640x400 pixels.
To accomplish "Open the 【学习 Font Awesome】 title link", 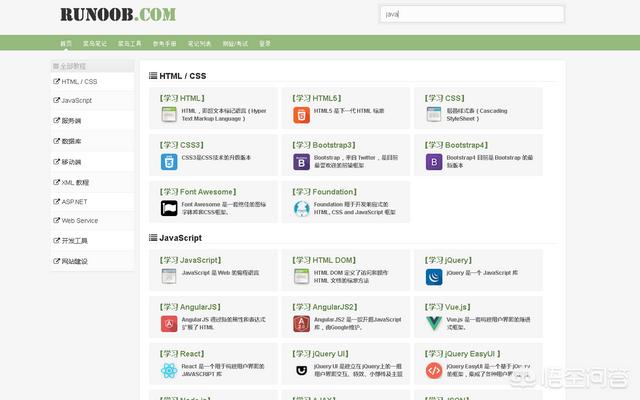I will [198, 191].
